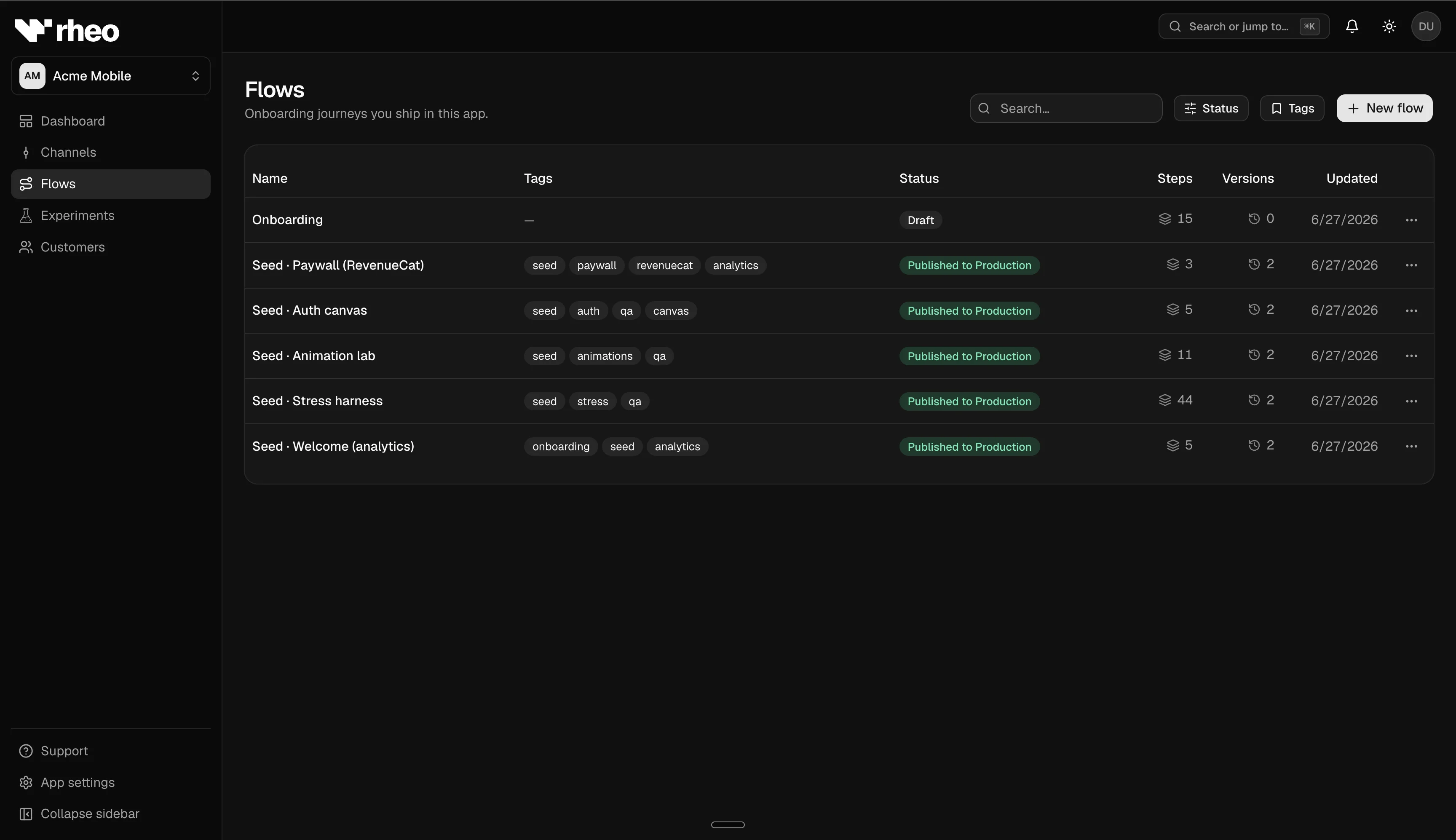
Task: Open the Acme Mobile app switcher
Action: (x=110, y=75)
